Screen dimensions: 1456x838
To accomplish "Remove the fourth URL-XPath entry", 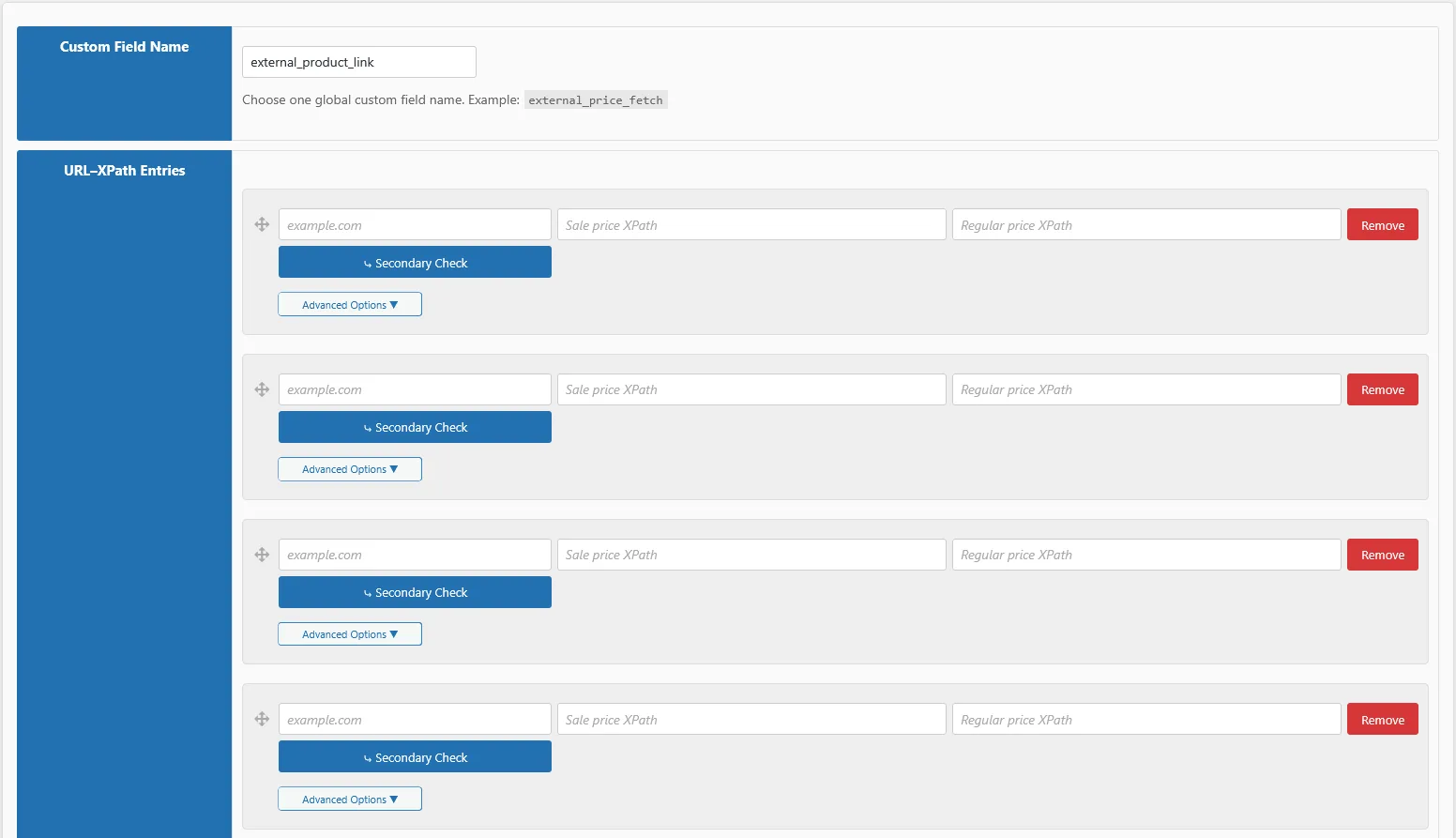I will (x=1383, y=719).
